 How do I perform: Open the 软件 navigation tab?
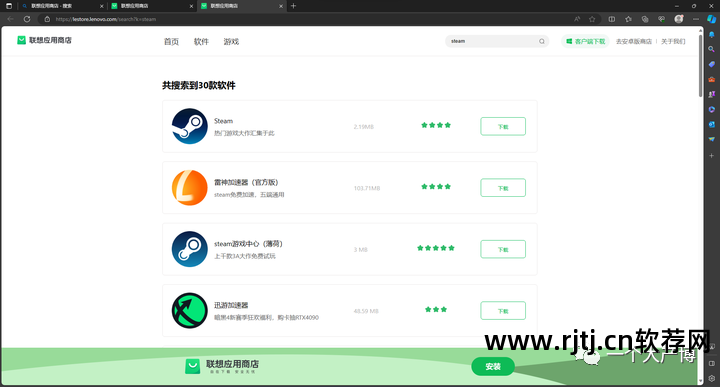[201, 42]
